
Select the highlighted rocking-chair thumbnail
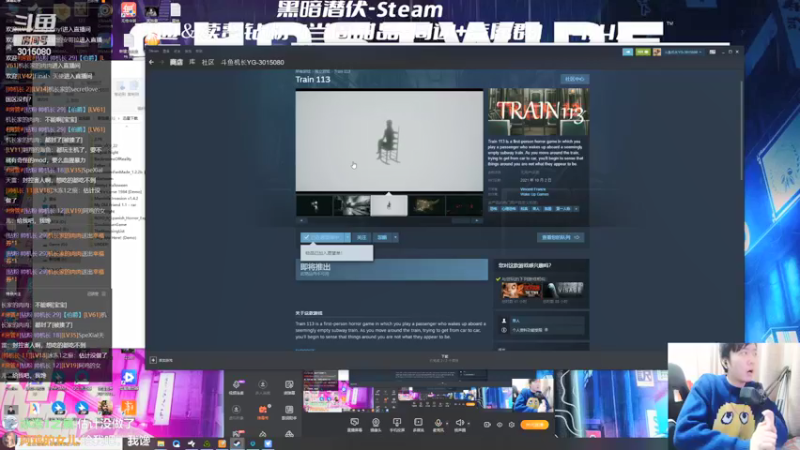(x=389, y=206)
